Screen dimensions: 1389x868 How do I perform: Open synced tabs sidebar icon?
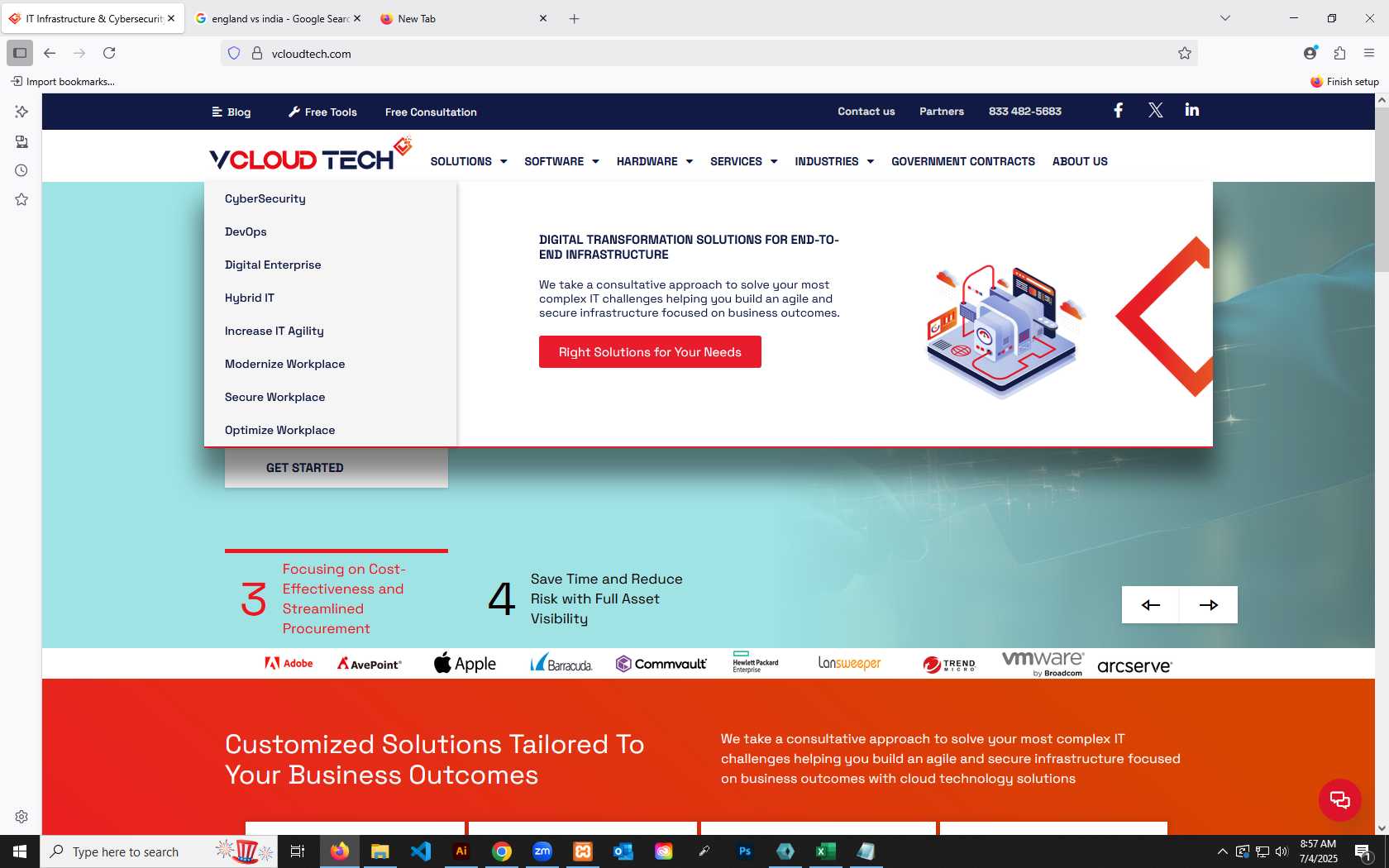(x=21, y=141)
